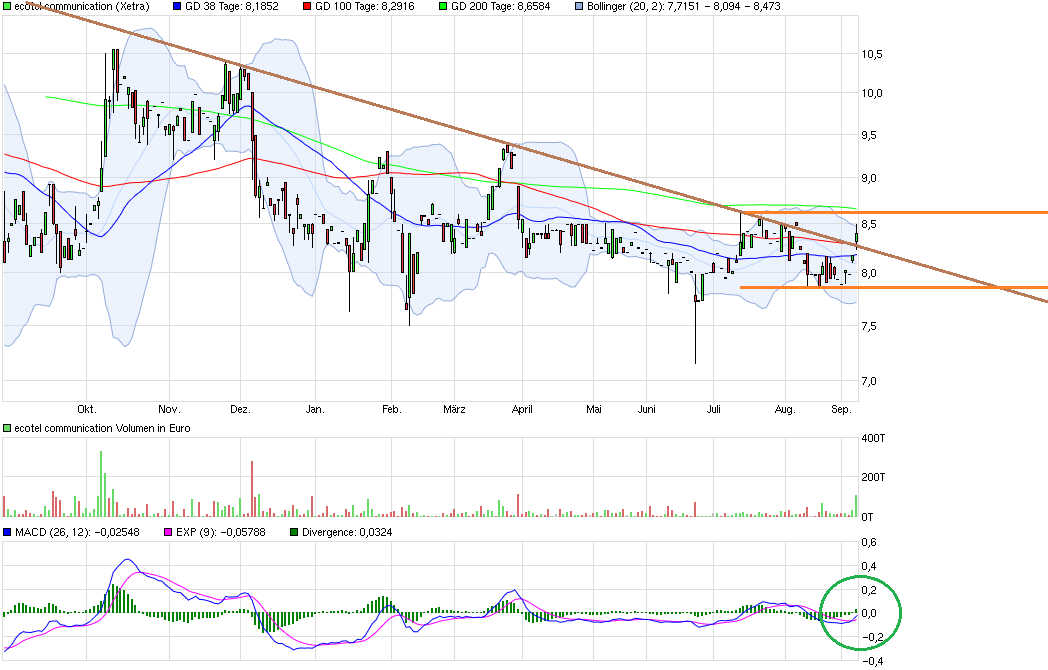
Task: Click 'ecotel communication Volumen in Euro' label
Action: click(102, 428)
